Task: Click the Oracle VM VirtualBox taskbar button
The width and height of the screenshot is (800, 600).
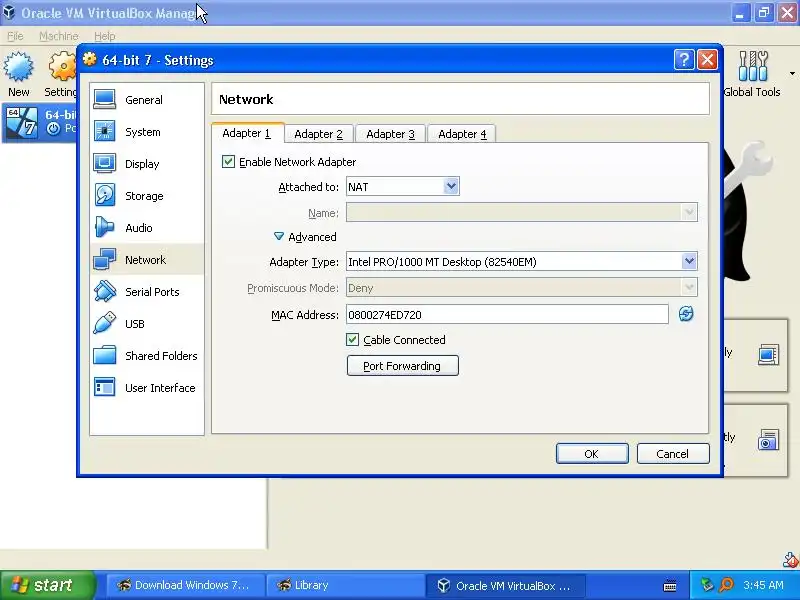Action: 505,585
